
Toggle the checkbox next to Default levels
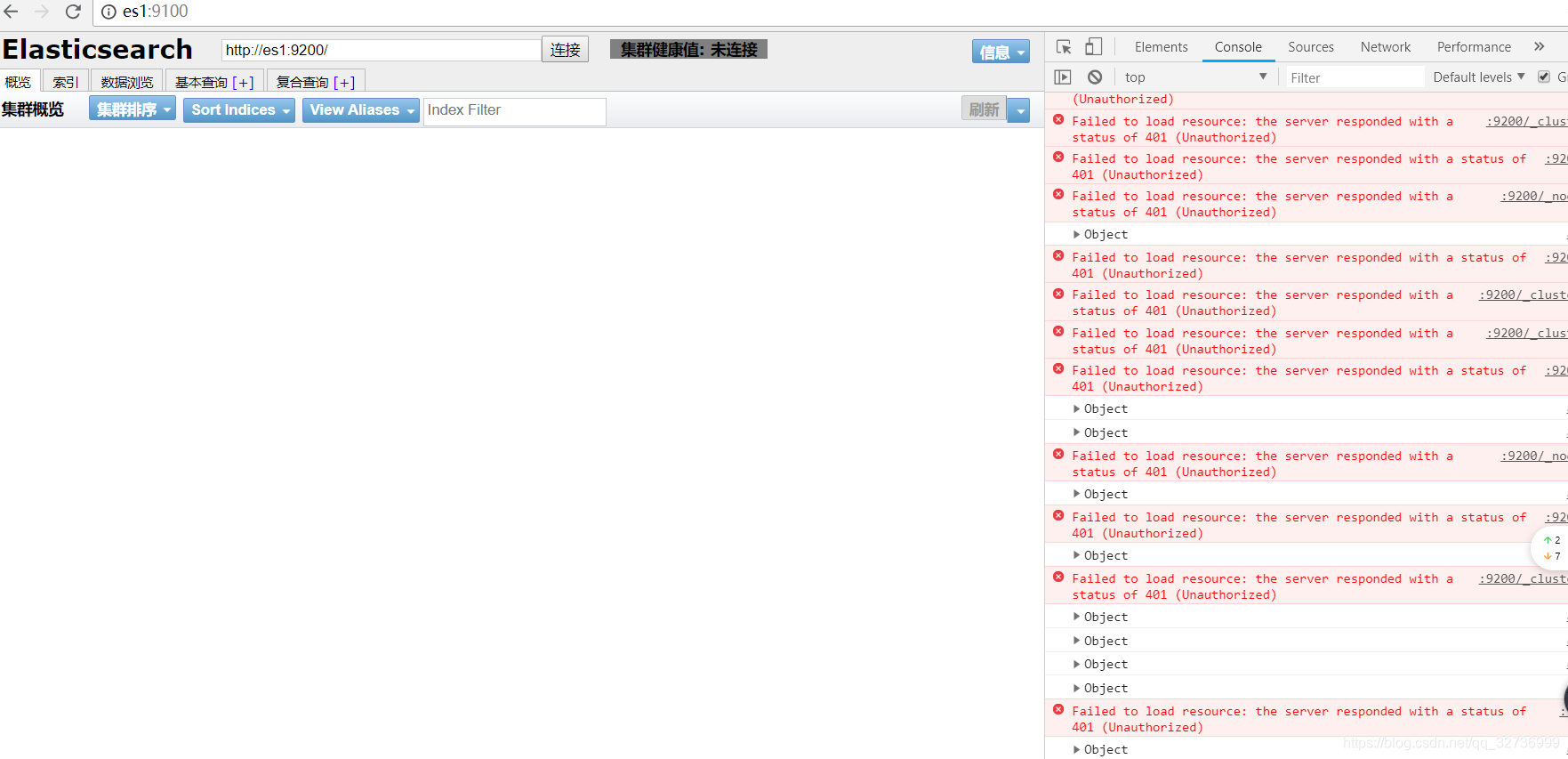(x=1544, y=77)
